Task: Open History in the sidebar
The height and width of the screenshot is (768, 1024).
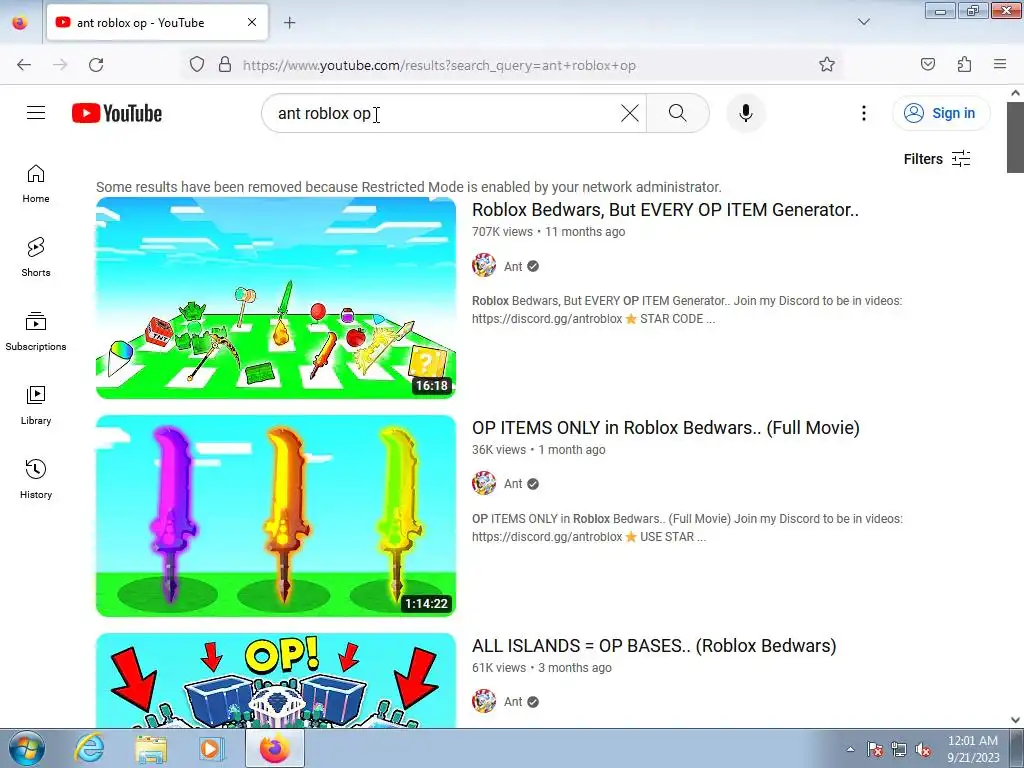Action: pos(36,479)
